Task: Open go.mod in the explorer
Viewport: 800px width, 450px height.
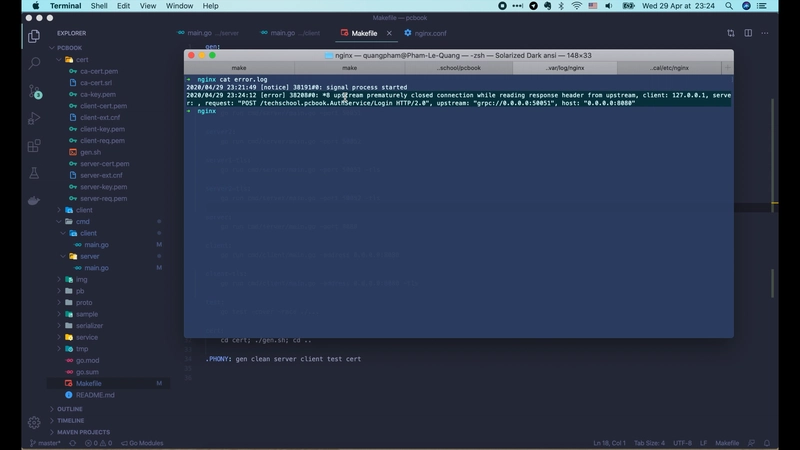Action: tap(87, 360)
